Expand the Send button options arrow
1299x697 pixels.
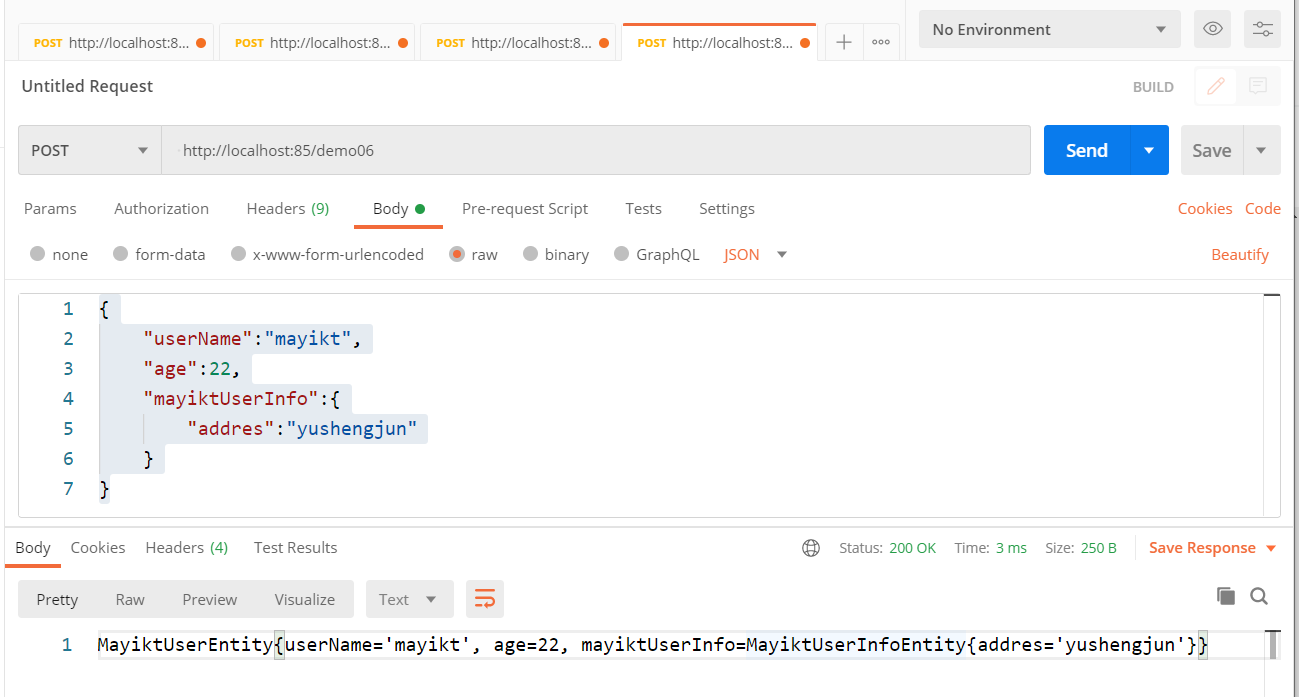(x=1149, y=150)
